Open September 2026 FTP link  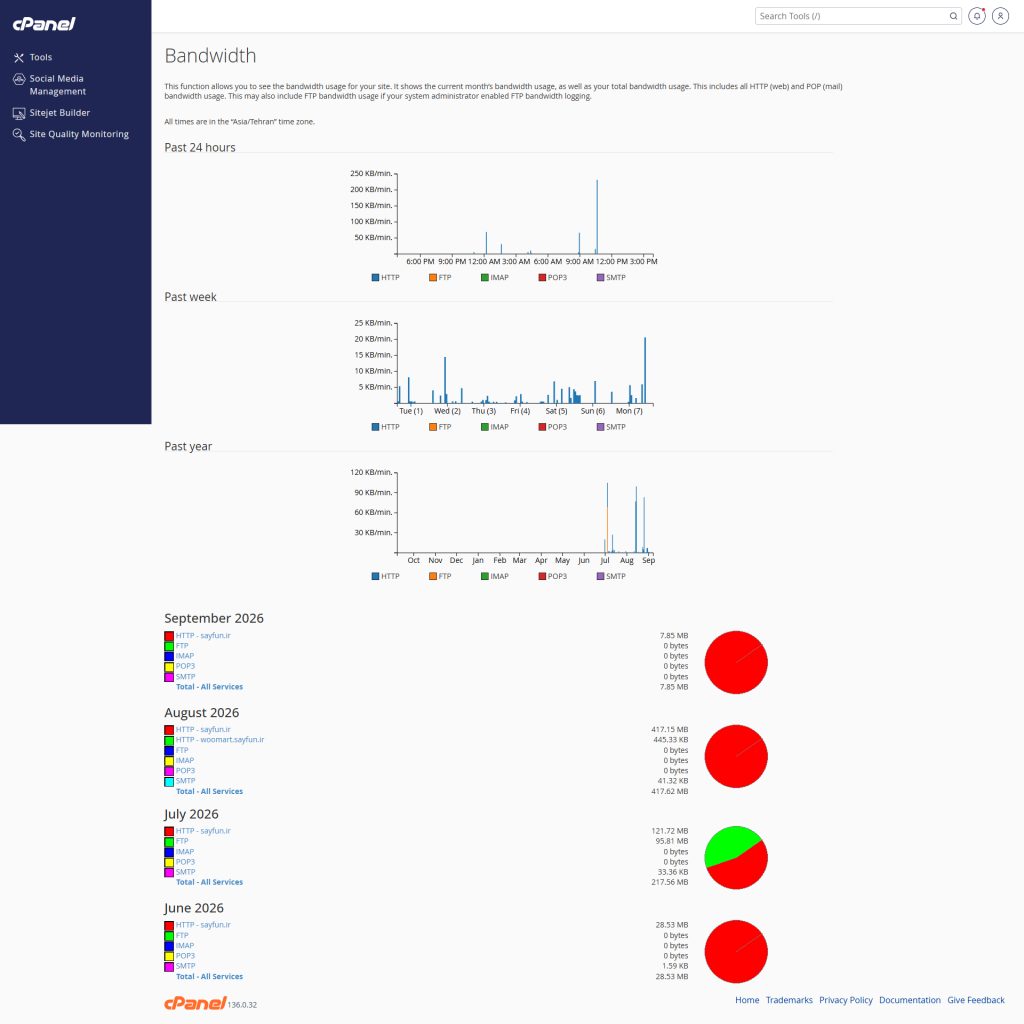(182, 646)
